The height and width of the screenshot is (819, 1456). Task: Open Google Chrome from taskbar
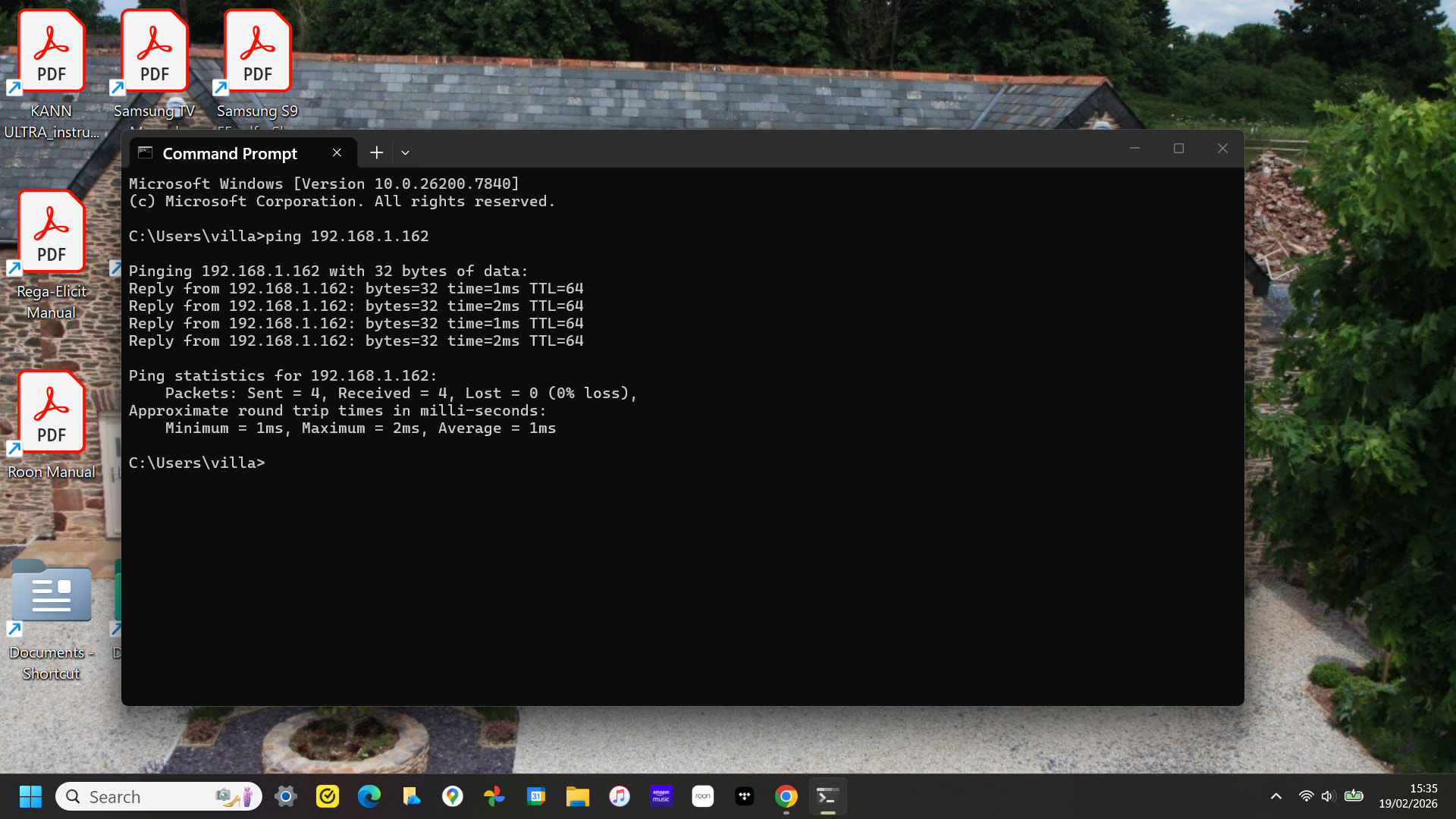pos(786,796)
